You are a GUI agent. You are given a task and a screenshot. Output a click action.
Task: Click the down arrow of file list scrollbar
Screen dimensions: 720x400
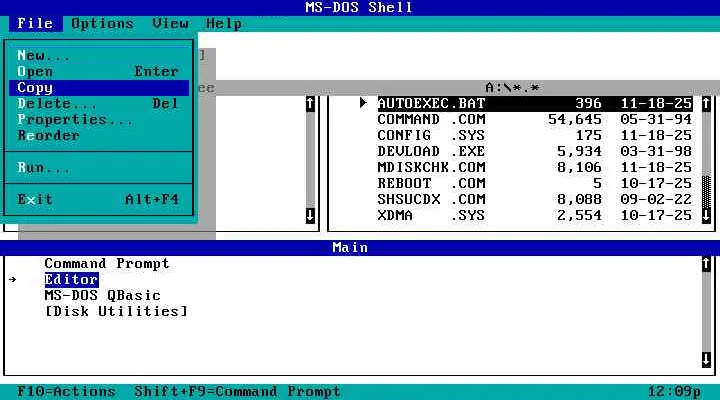point(706,215)
